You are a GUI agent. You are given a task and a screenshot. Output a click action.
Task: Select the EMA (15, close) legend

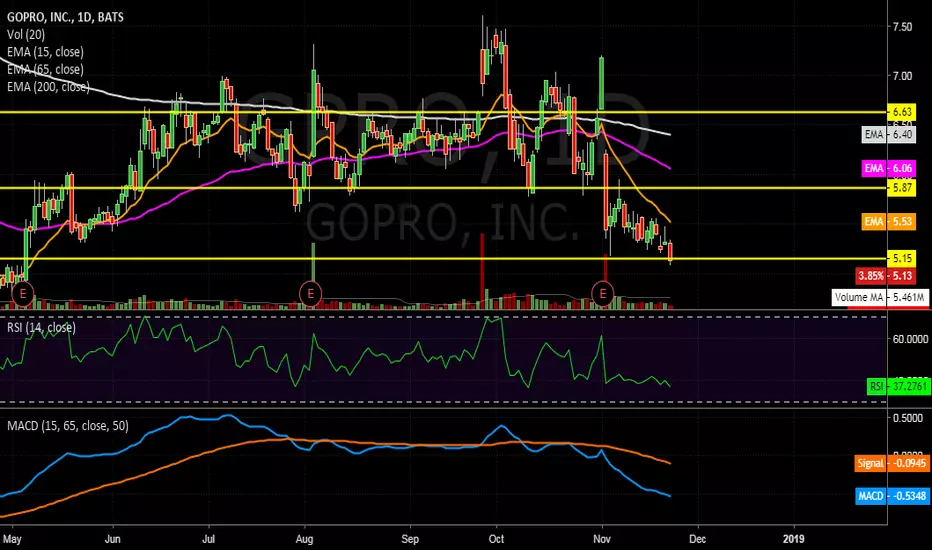(45, 52)
